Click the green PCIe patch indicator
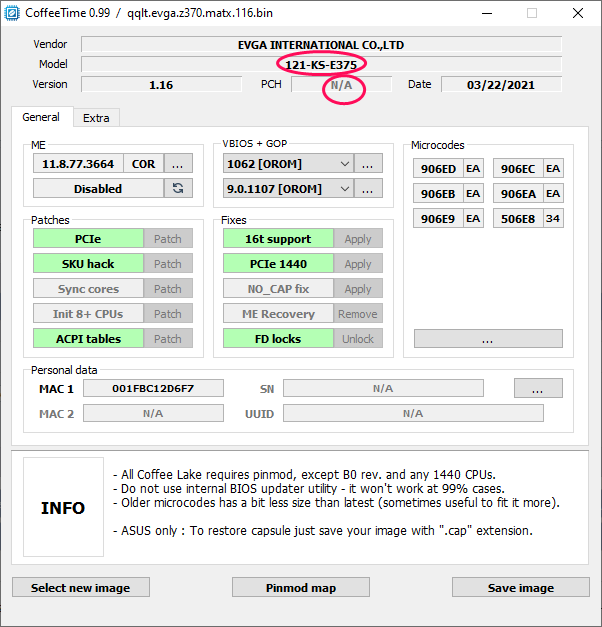This screenshot has width=602, height=627. [x=88, y=239]
